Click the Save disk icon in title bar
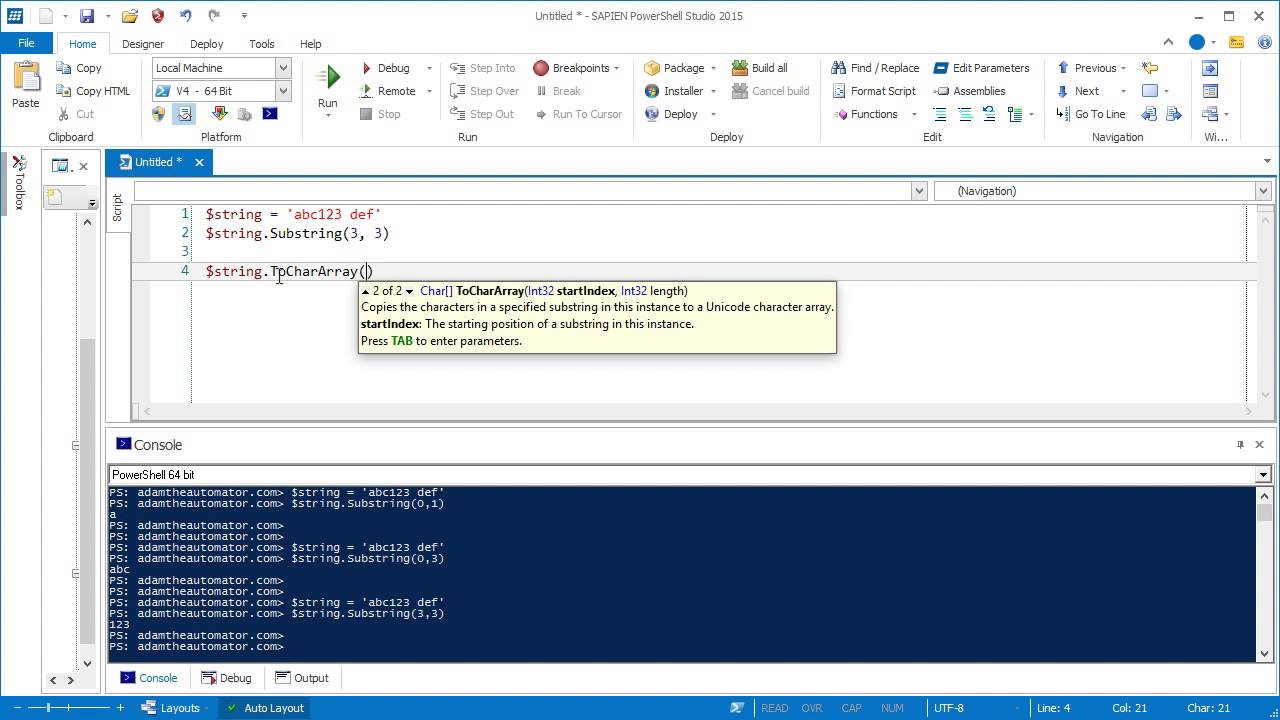The height and width of the screenshot is (720, 1280). [x=87, y=16]
